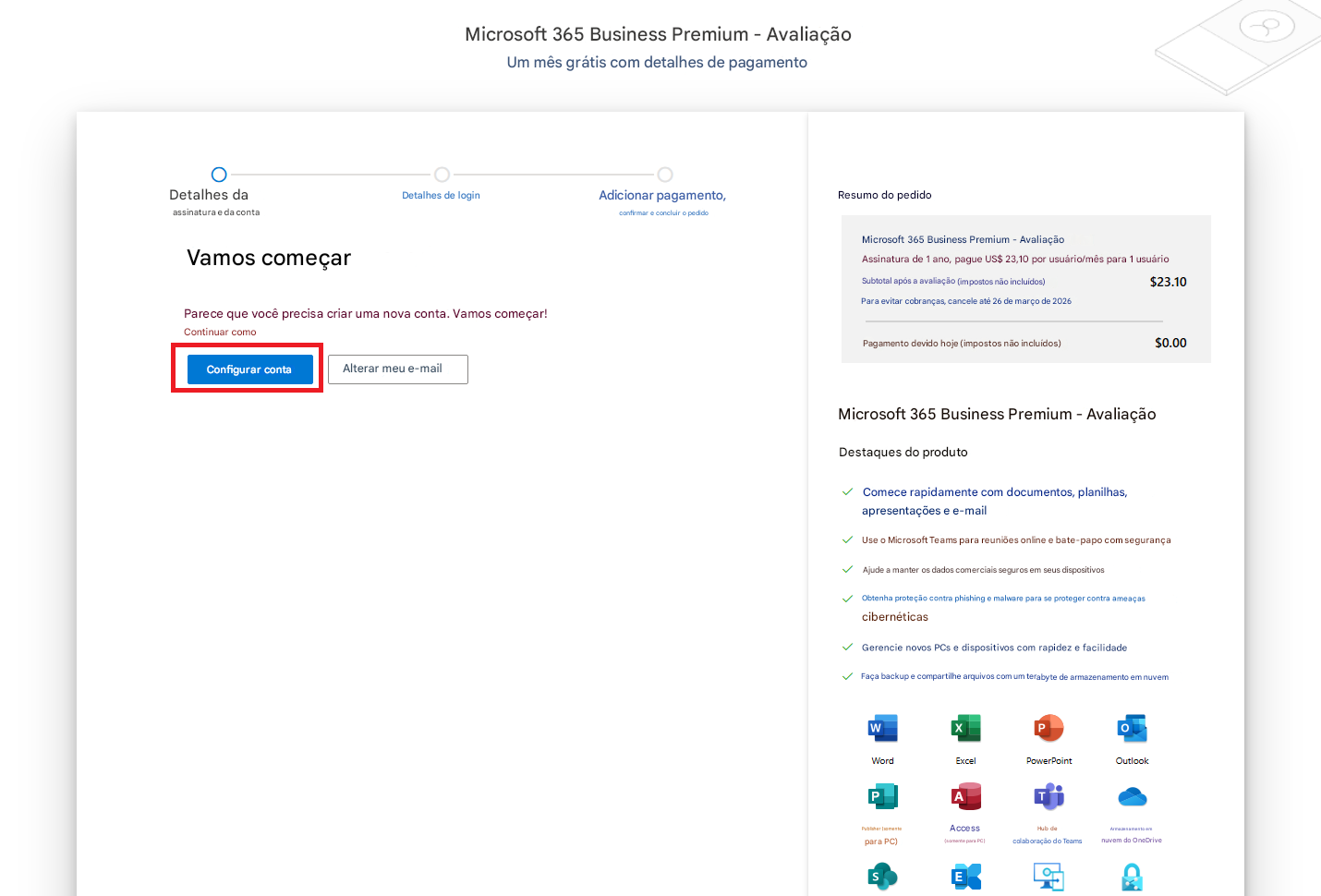Click checkmark beside Comece rapidamente com documentos
The height and width of the screenshot is (896, 1321).
(847, 491)
